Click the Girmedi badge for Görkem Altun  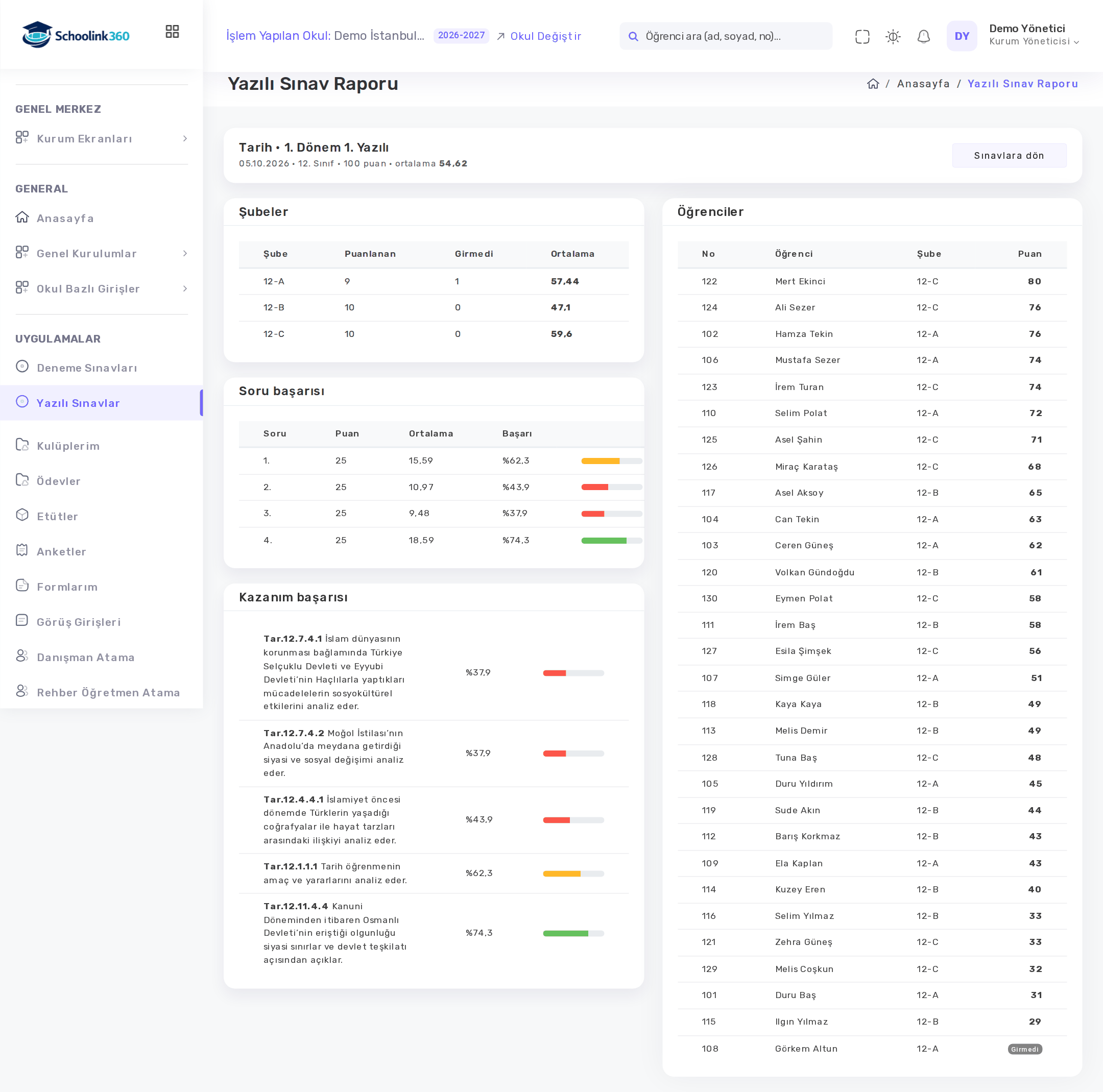pos(1025,1049)
